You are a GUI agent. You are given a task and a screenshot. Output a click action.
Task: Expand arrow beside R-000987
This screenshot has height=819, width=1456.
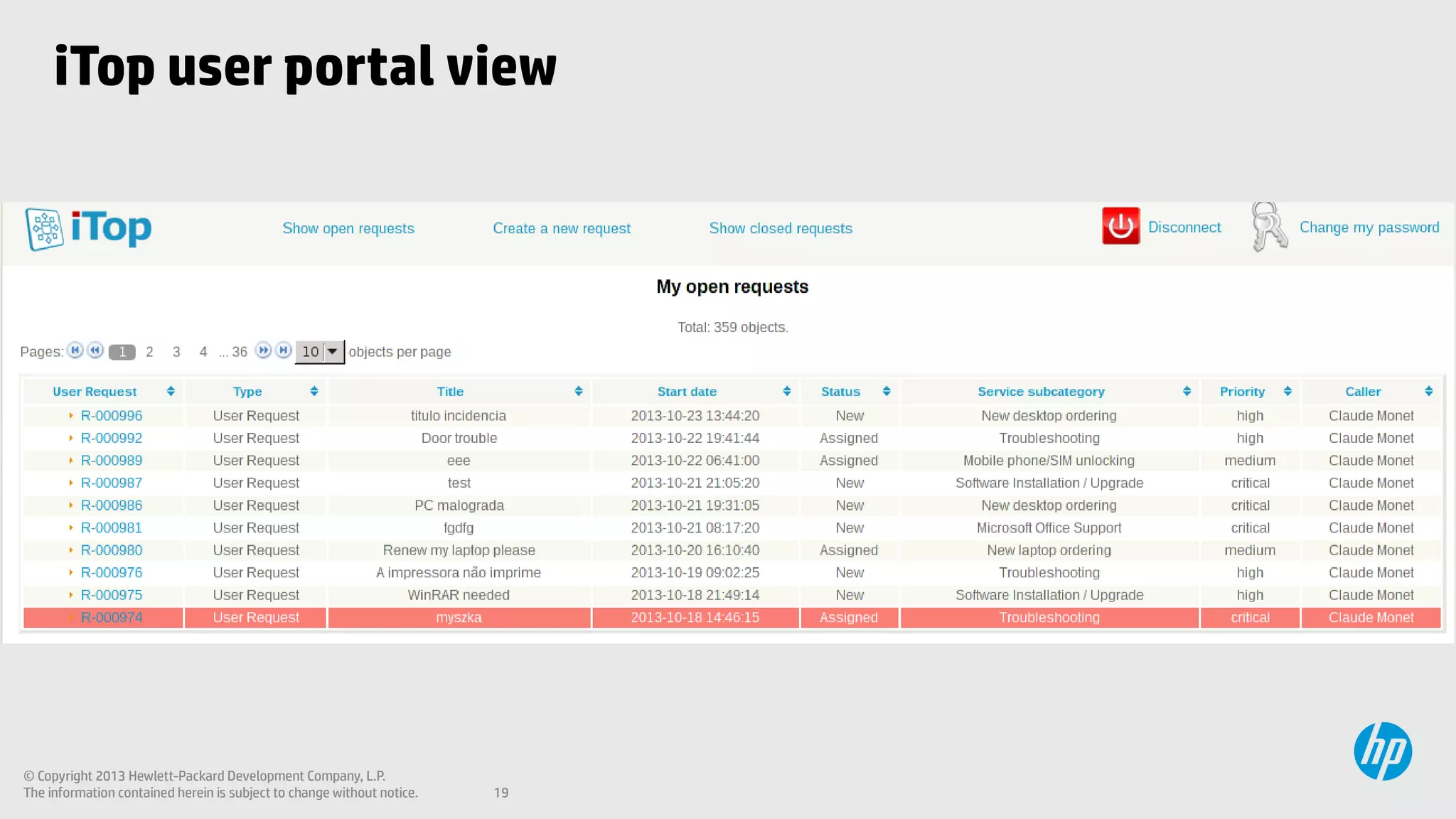tap(71, 483)
